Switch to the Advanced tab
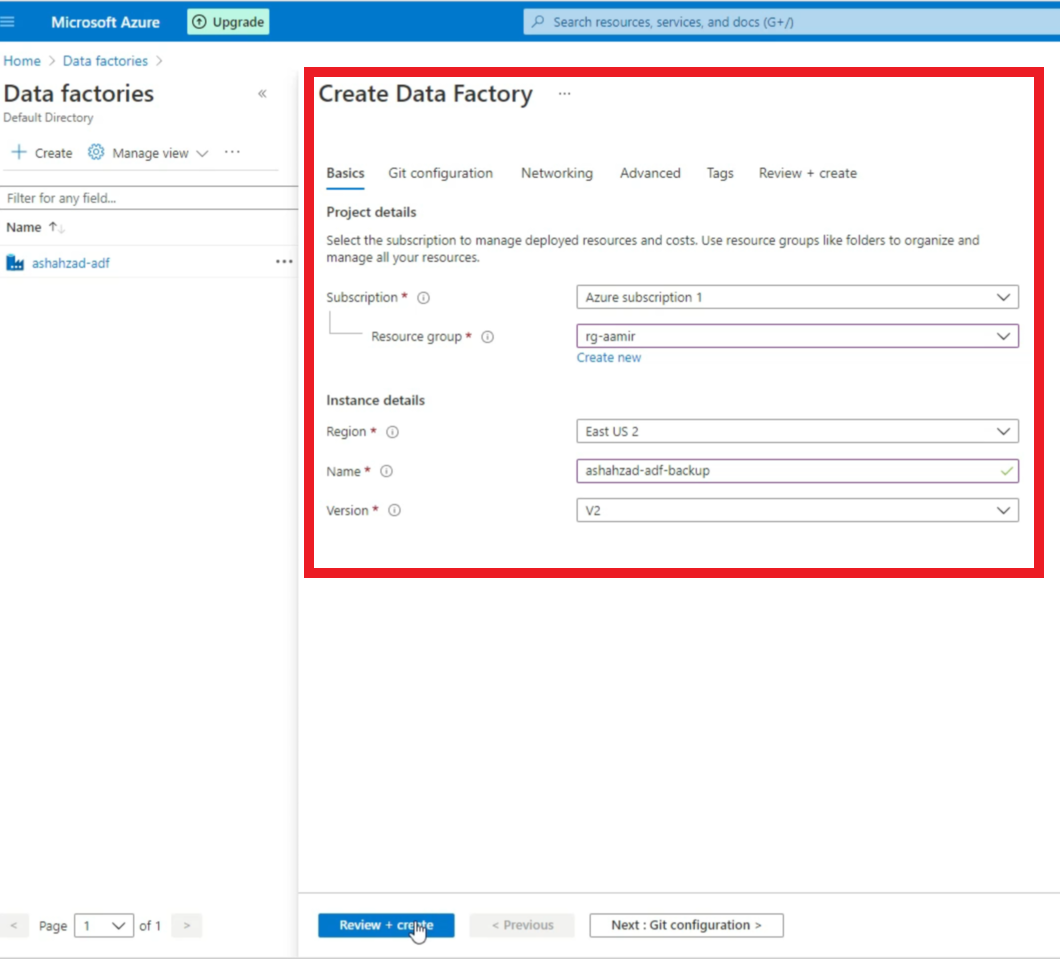This screenshot has height=959, width=1060. [650, 173]
